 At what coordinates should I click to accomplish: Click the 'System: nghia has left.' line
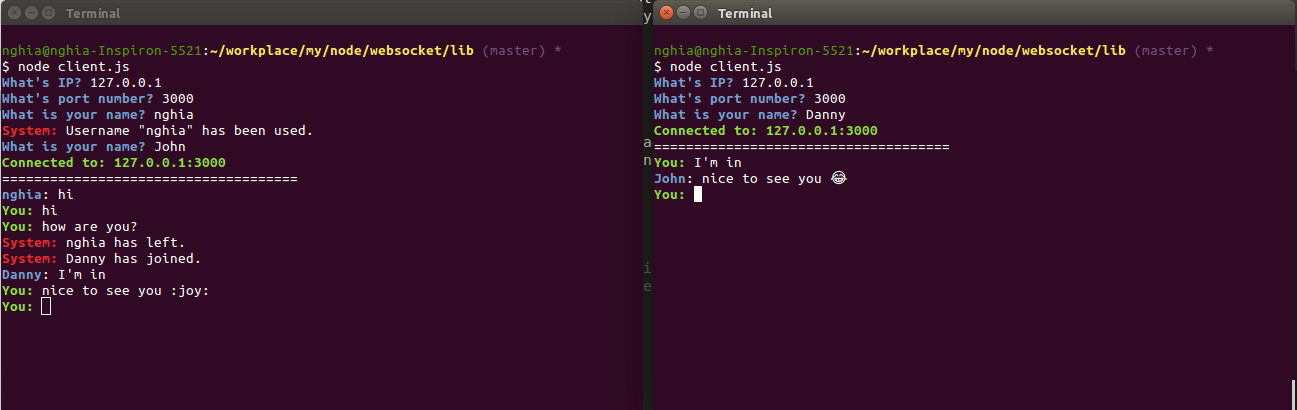[x=94, y=242]
